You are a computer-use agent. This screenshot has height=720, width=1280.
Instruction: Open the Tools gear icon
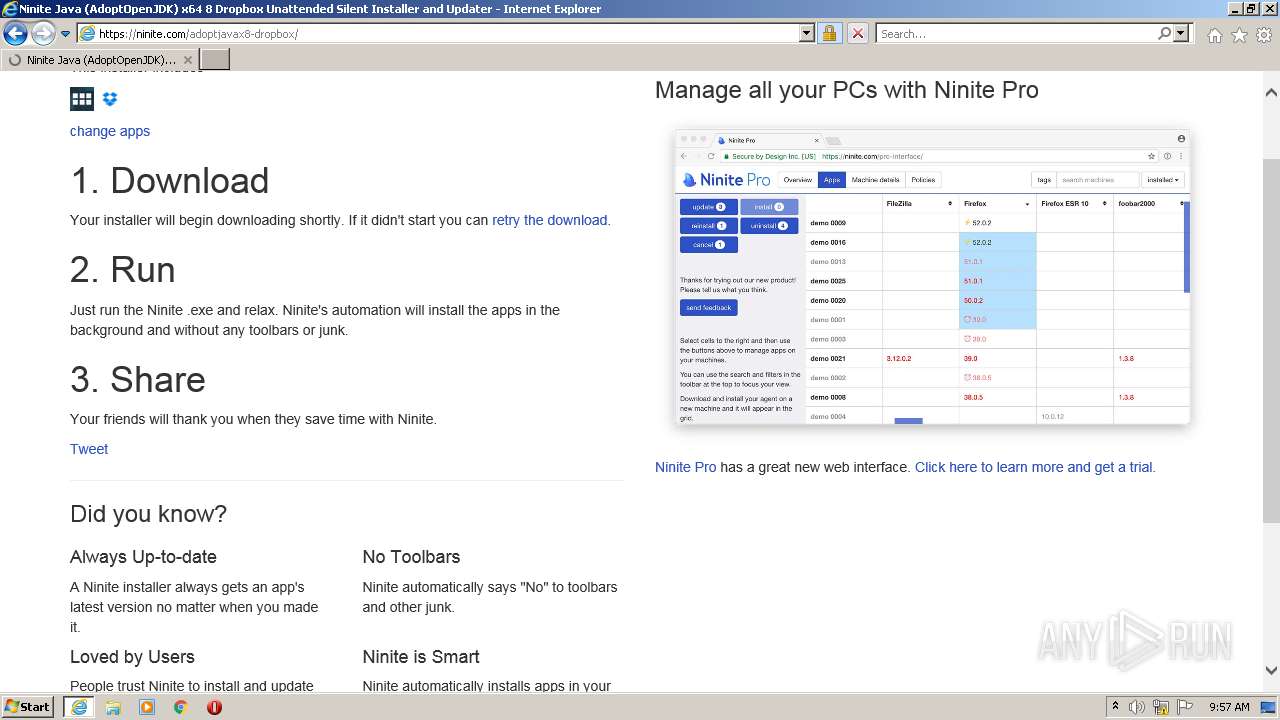pyautogui.click(x=1264, y=34)
